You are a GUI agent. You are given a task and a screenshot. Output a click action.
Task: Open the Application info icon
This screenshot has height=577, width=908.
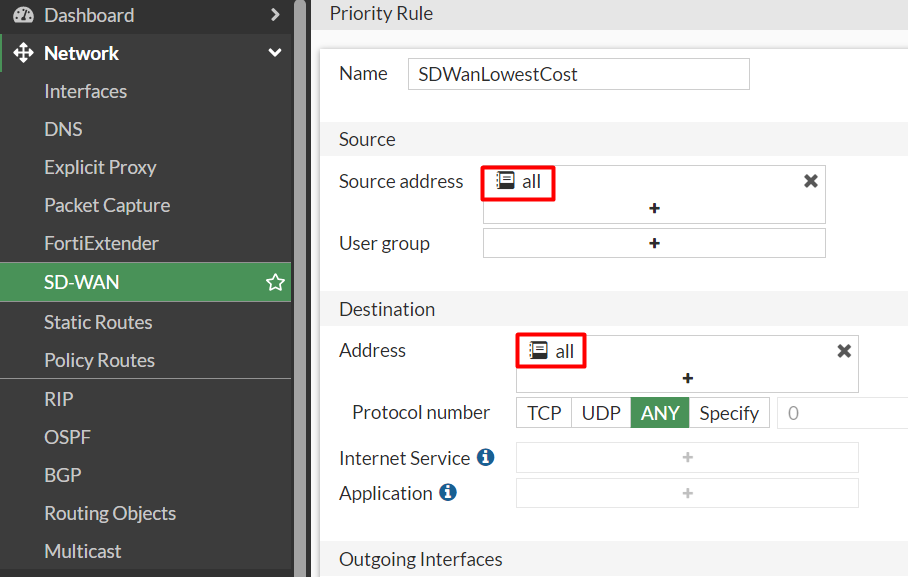448,492
